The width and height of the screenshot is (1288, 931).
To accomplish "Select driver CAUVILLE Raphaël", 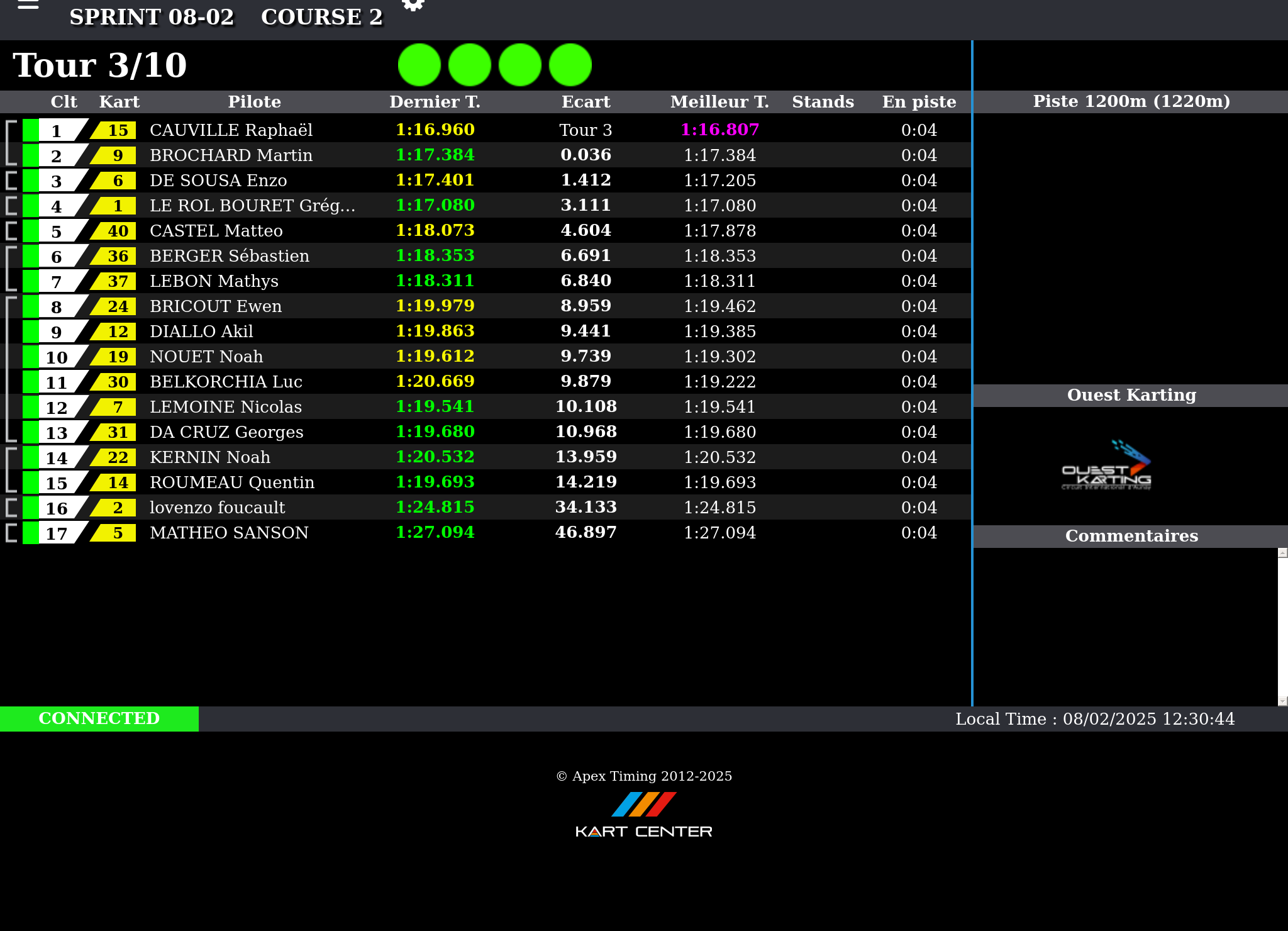I will tap(231, 130).
